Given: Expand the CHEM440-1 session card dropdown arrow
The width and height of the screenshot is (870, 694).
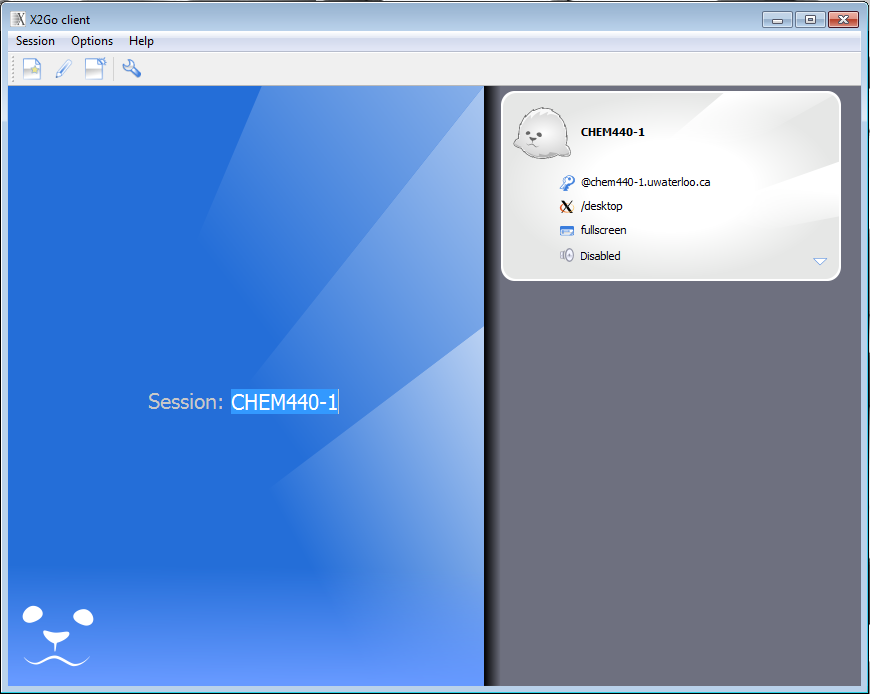Looking at the screenshot, I should (820, 261).
